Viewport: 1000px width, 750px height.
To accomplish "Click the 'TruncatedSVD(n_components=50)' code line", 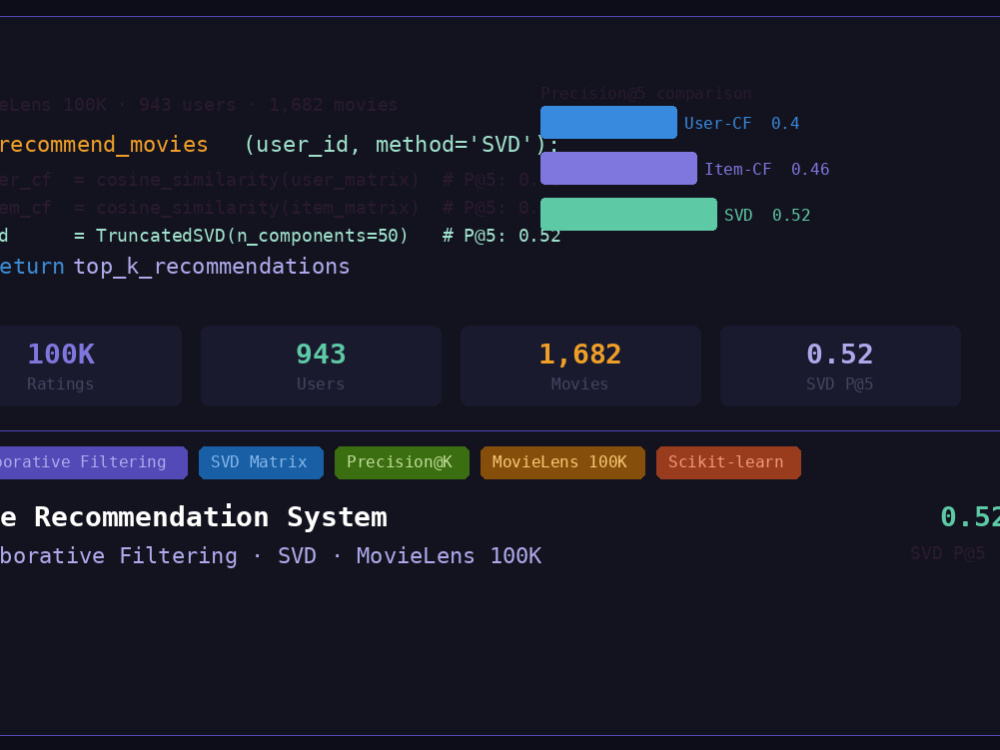I will click(252, 236).
